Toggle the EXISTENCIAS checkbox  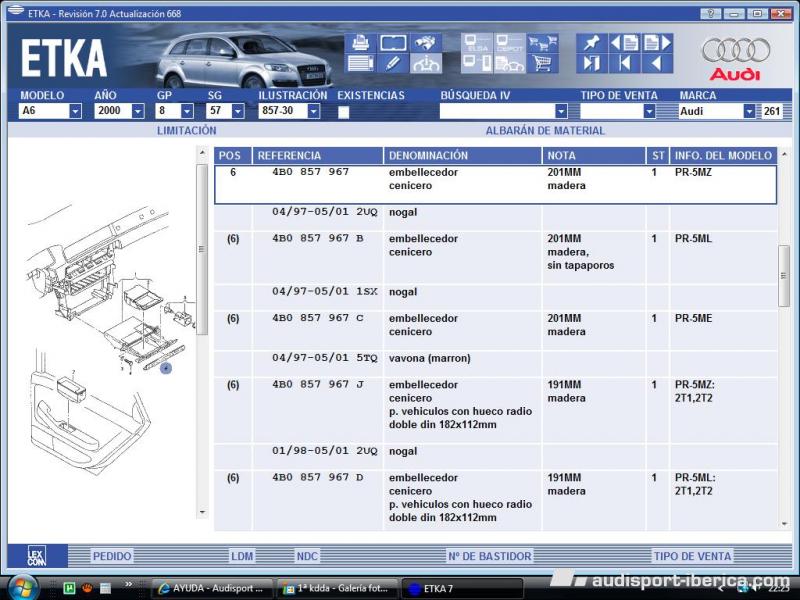tap(344, 112)
